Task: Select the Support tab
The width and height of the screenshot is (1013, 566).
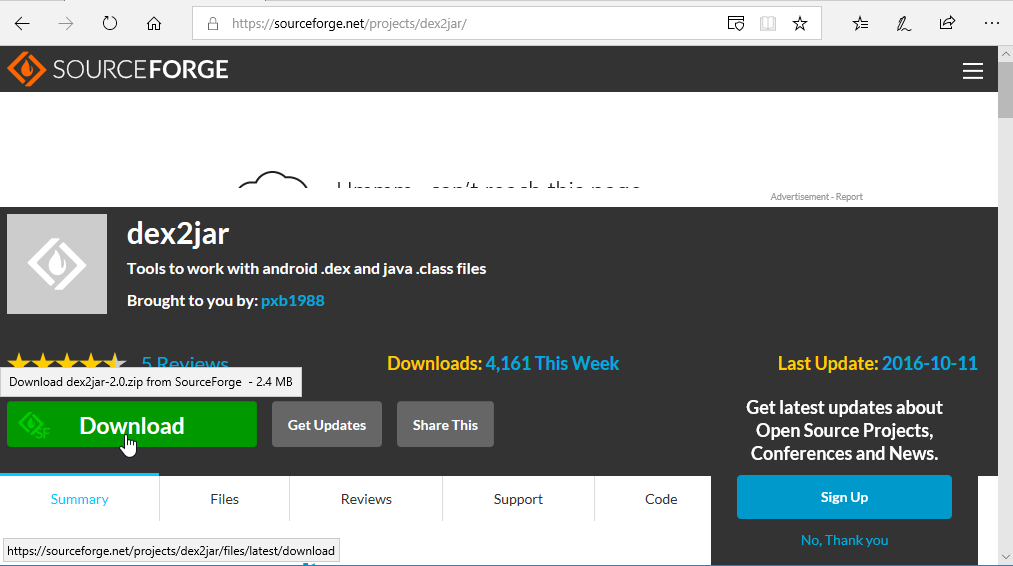Action: tap(518, 499)
